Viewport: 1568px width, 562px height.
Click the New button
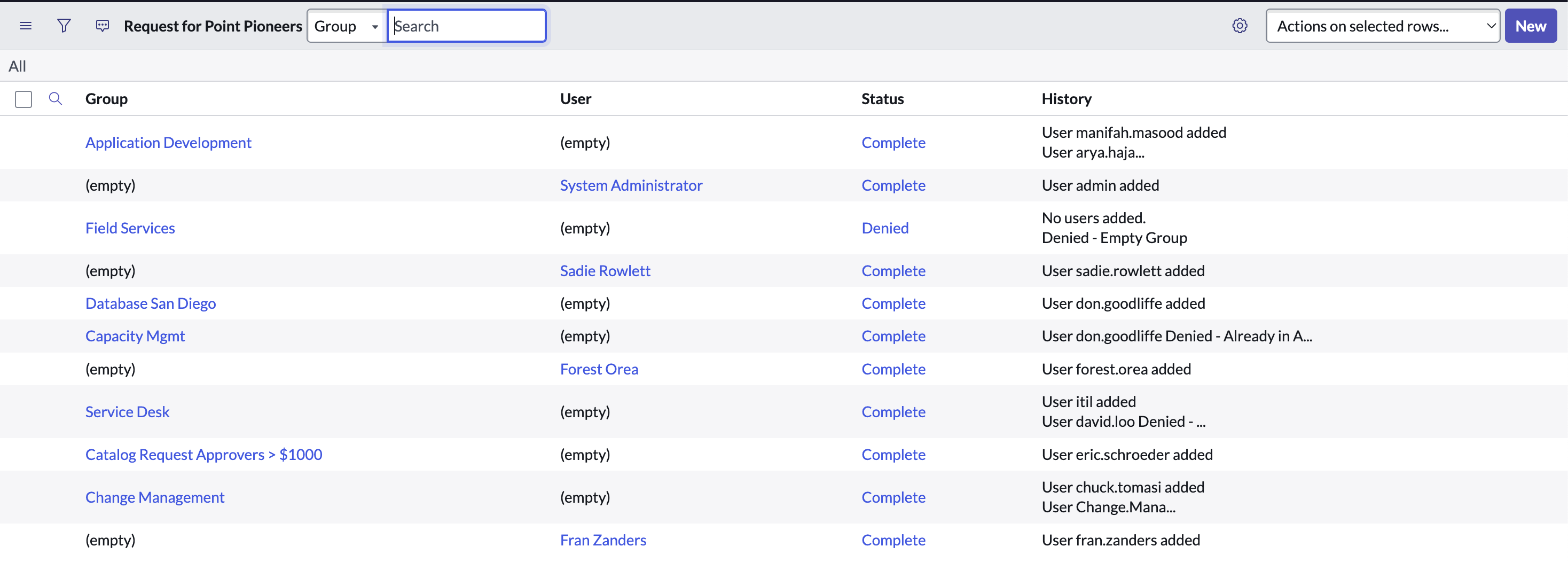pos(1530,26)
